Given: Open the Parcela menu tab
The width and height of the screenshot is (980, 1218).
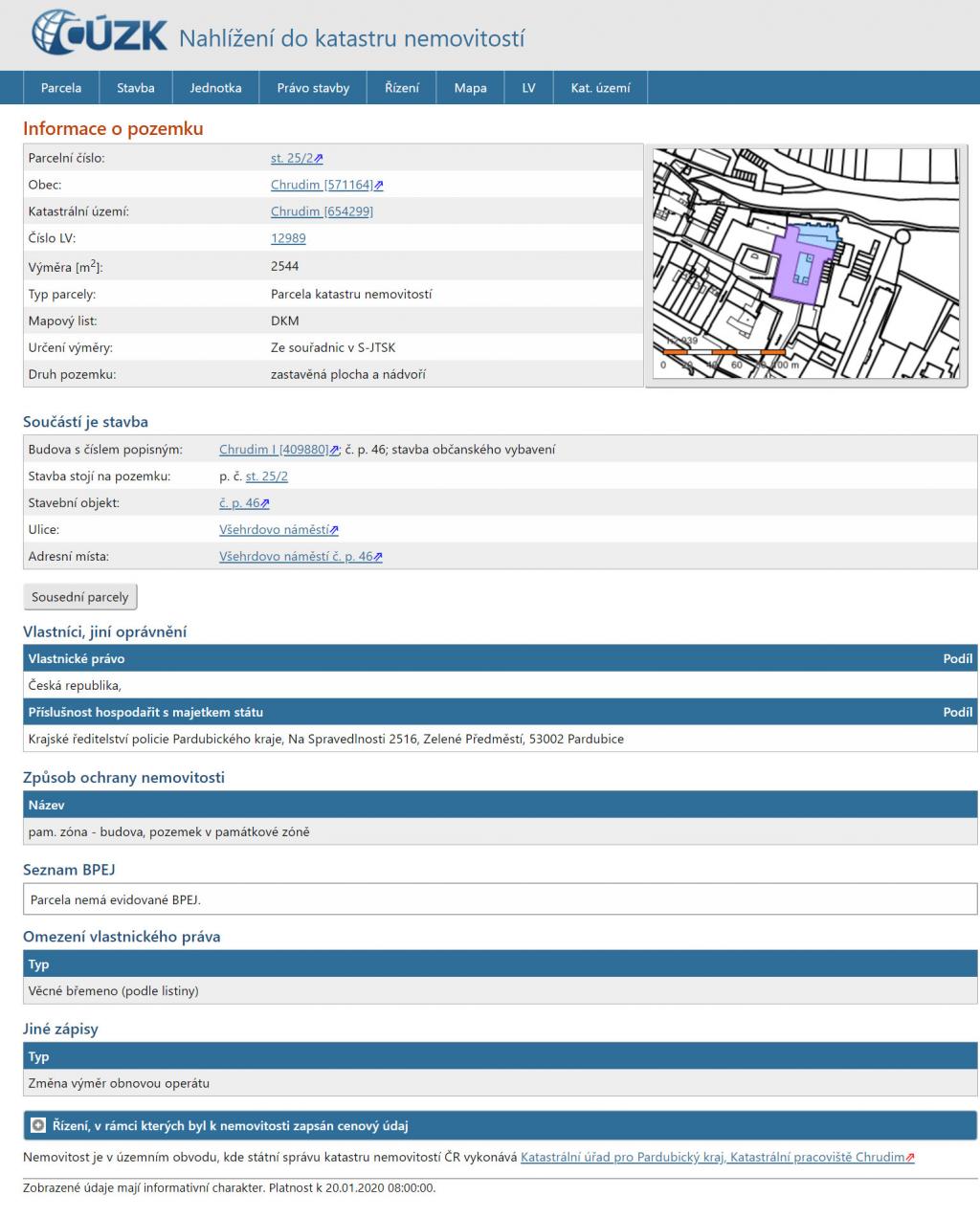Looking at the screenshot, I should pyautogui.click(x=61, y=88).
